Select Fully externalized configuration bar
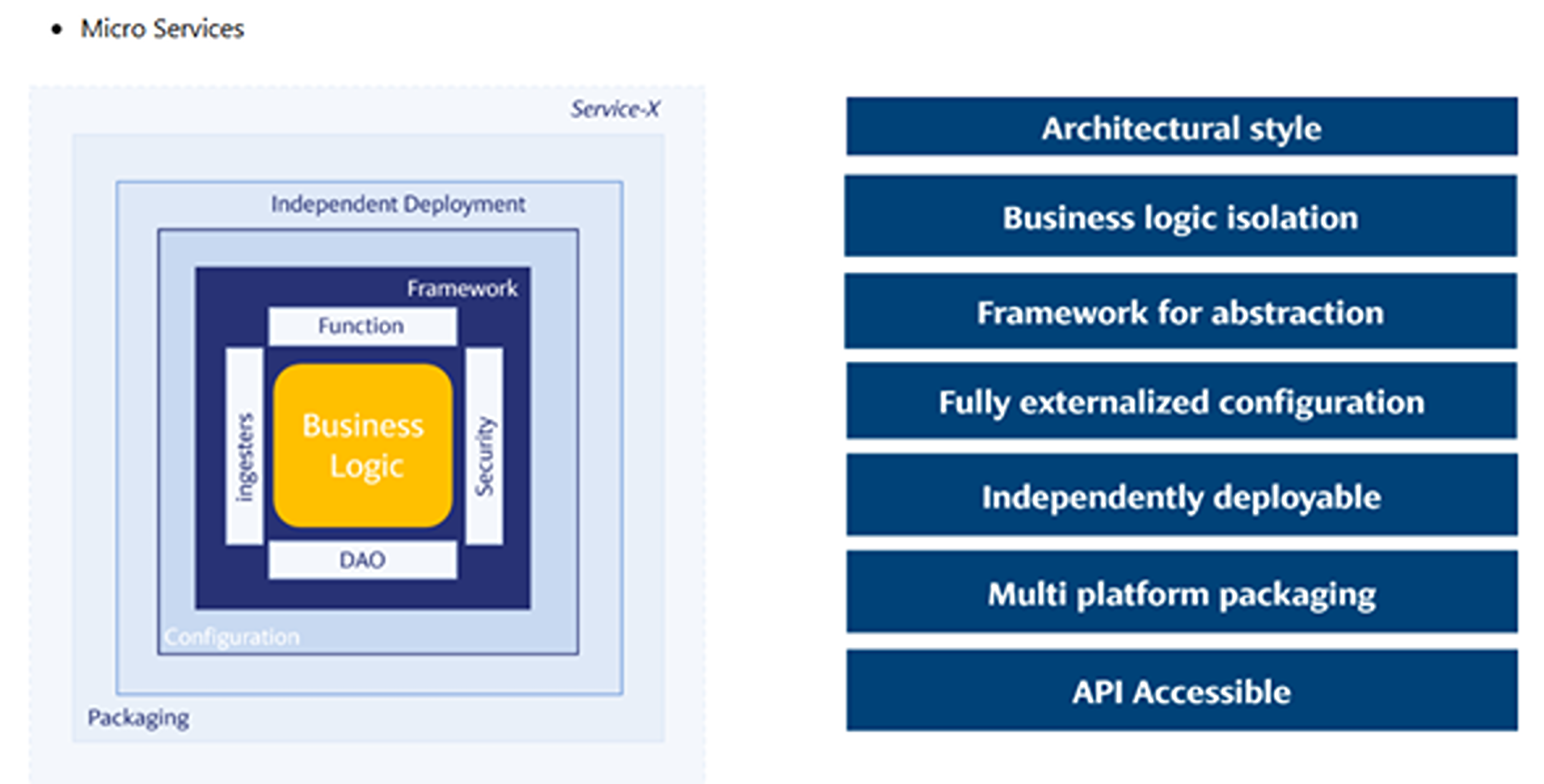The width and height of the screenshot is (1544, 784). 1181,402
